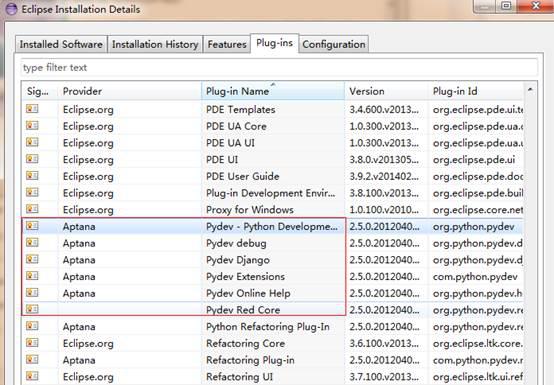The image size is (554, 385).
Task: Select the Pydev Red Core plug-in name
Action: tap(243, 310)
